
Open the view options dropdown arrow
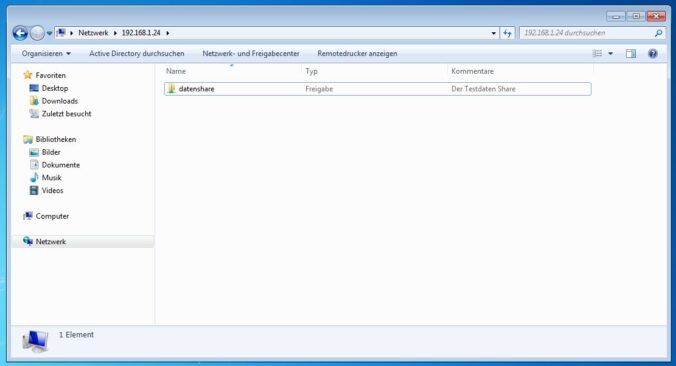pyautogui.click(x=610, y=53)
